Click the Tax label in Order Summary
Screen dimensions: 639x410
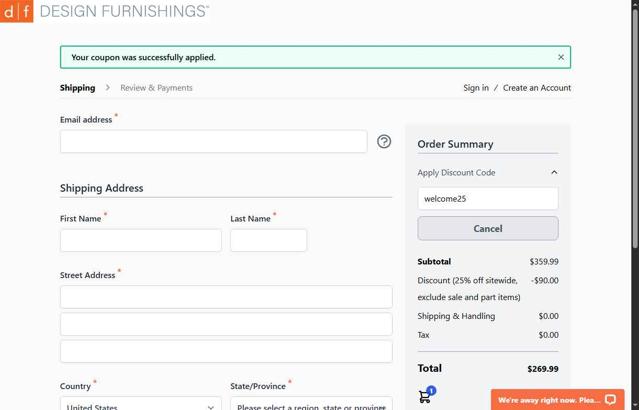click(423, 335)
